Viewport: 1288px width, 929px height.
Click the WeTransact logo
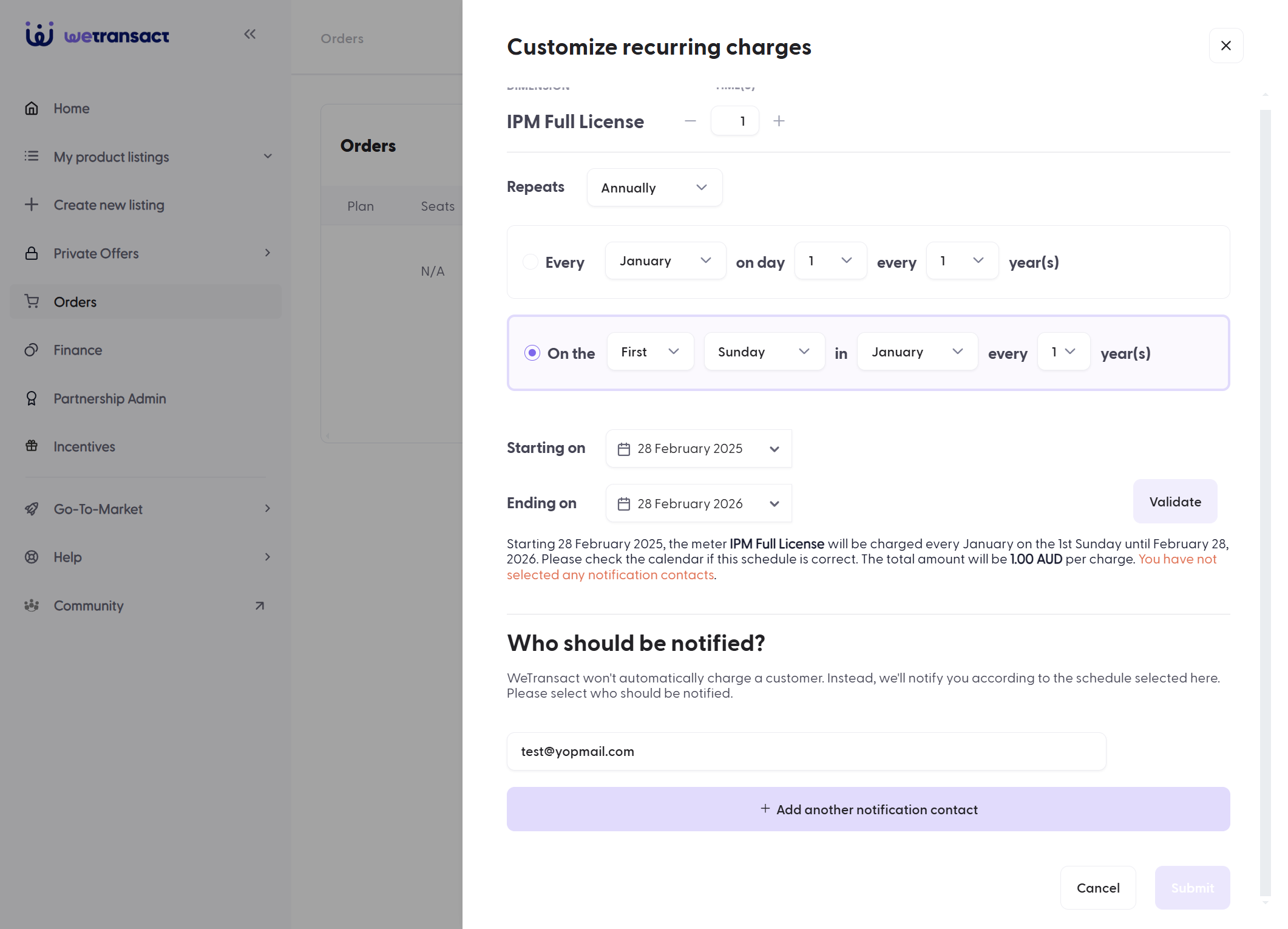coord(97,35)
